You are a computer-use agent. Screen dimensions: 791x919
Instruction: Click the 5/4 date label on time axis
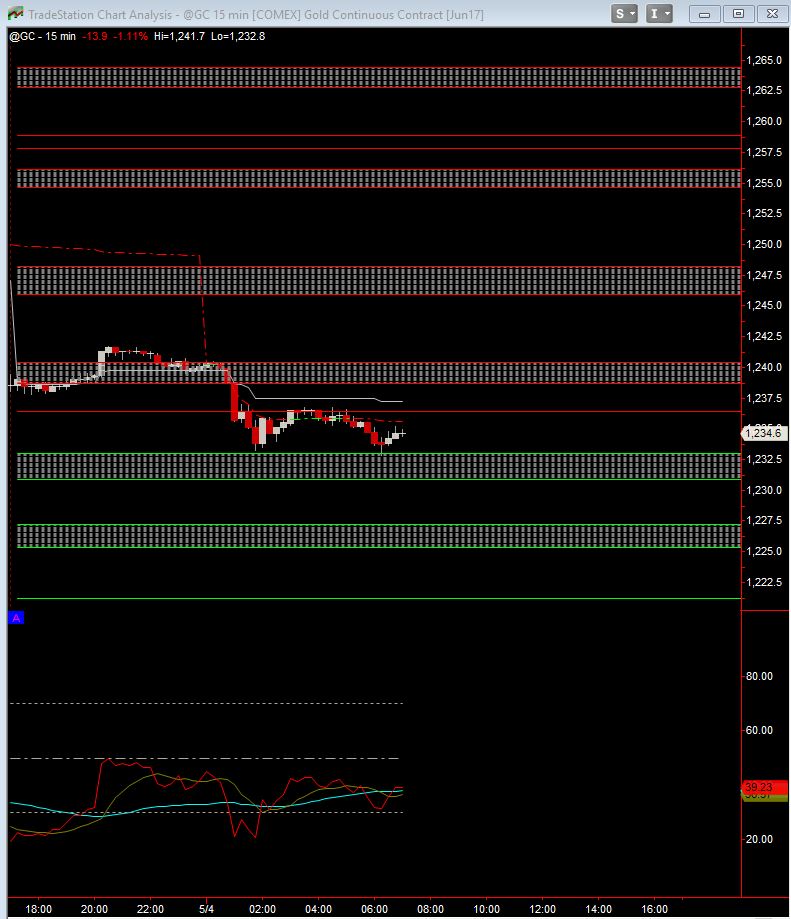206,909
